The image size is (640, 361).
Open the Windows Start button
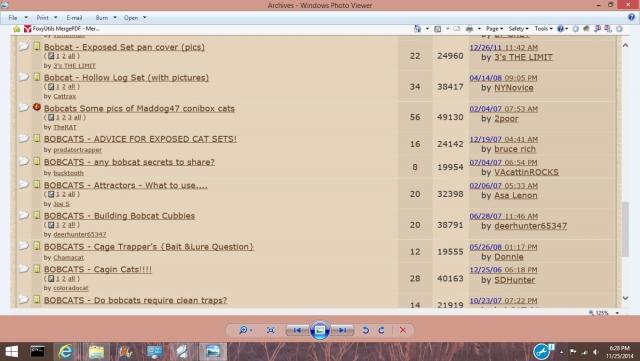click(11, 351)
